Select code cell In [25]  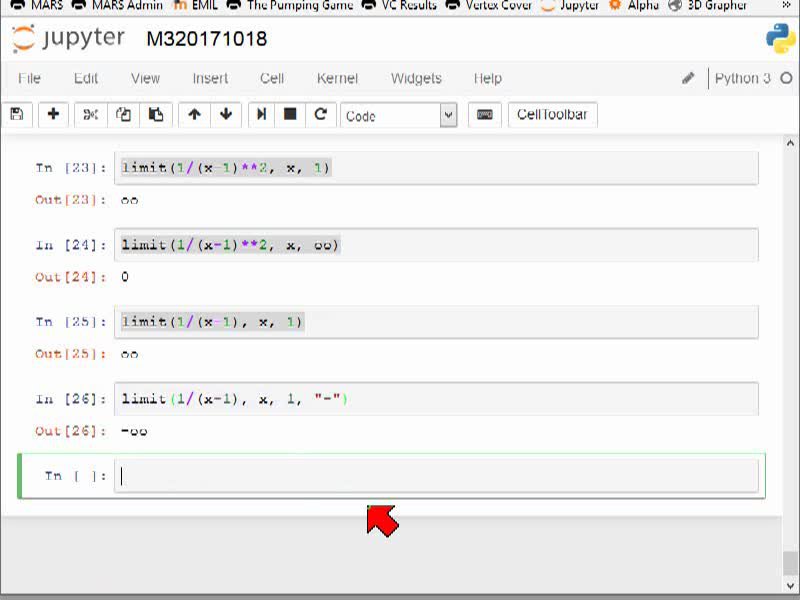pyautogui.click(x=436, y=322)
